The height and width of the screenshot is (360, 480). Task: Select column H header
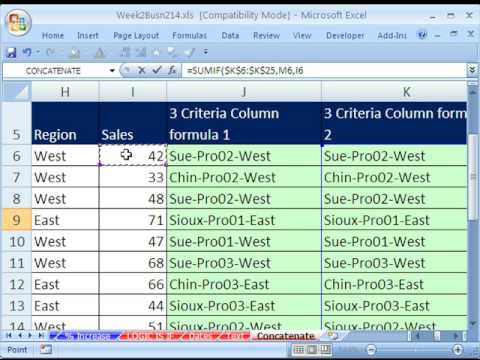tap(65, 91)
